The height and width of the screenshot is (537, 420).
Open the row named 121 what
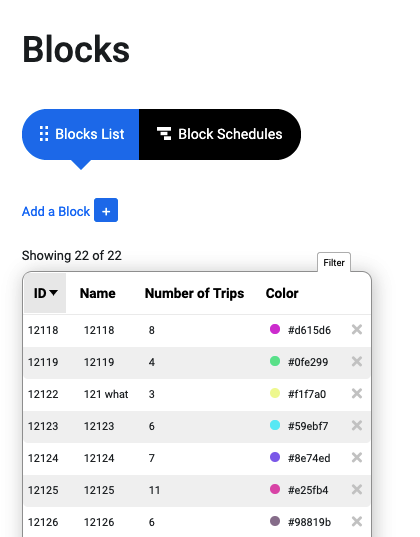pos(197,394)
